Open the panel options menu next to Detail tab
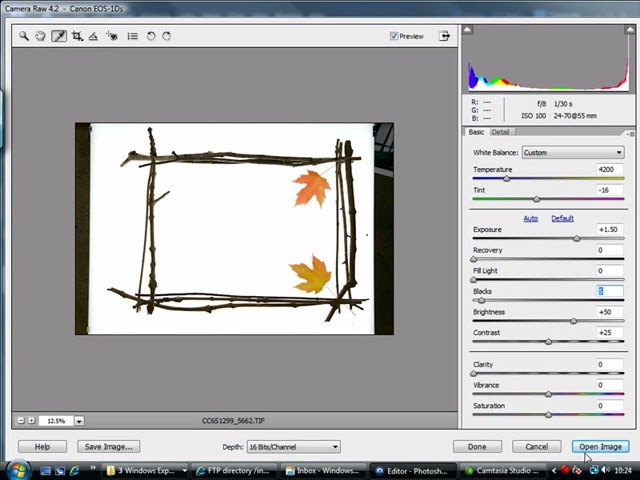Screen dimensions: 640x480 click(x=630, y=133)
